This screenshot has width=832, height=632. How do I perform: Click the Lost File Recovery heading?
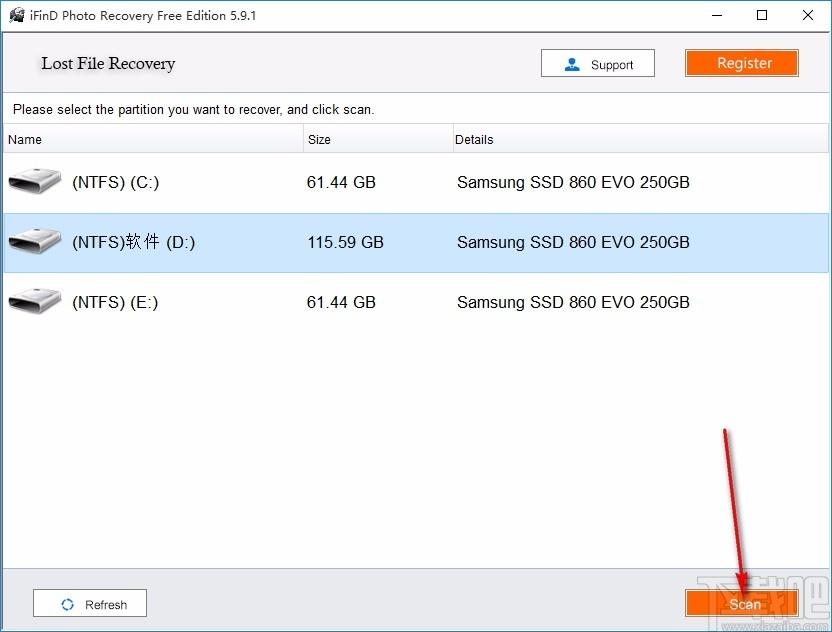[x=108, y=63]
